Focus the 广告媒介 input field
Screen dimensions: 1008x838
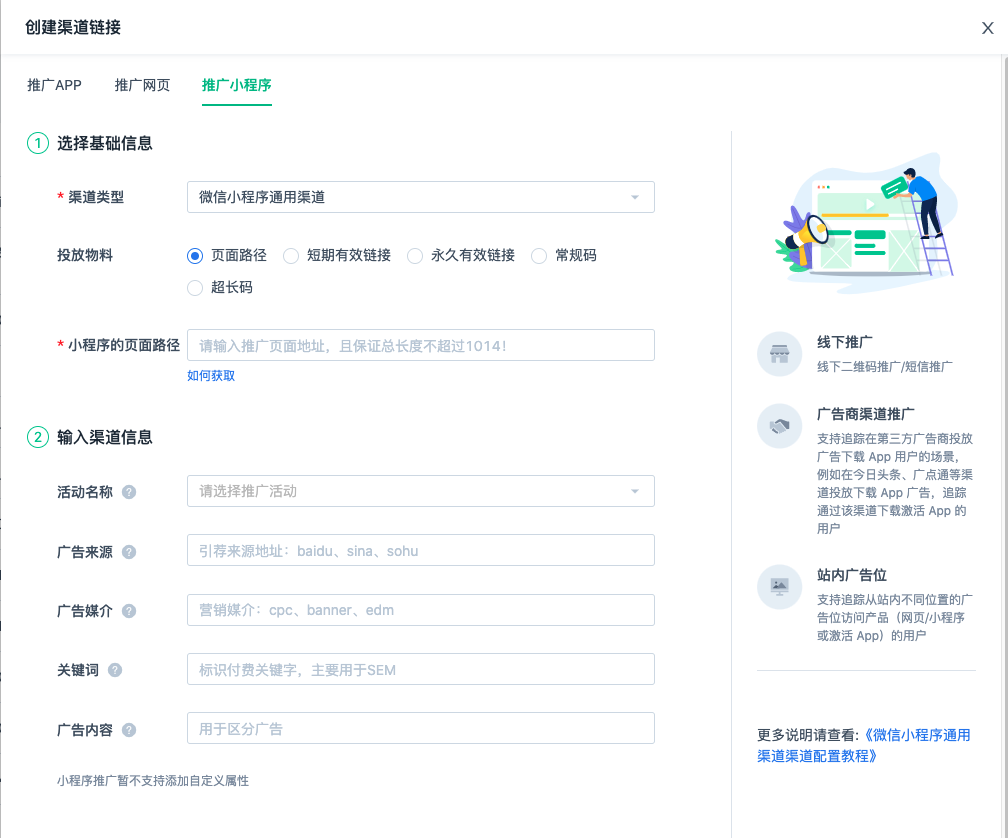[x=420, y=610]
